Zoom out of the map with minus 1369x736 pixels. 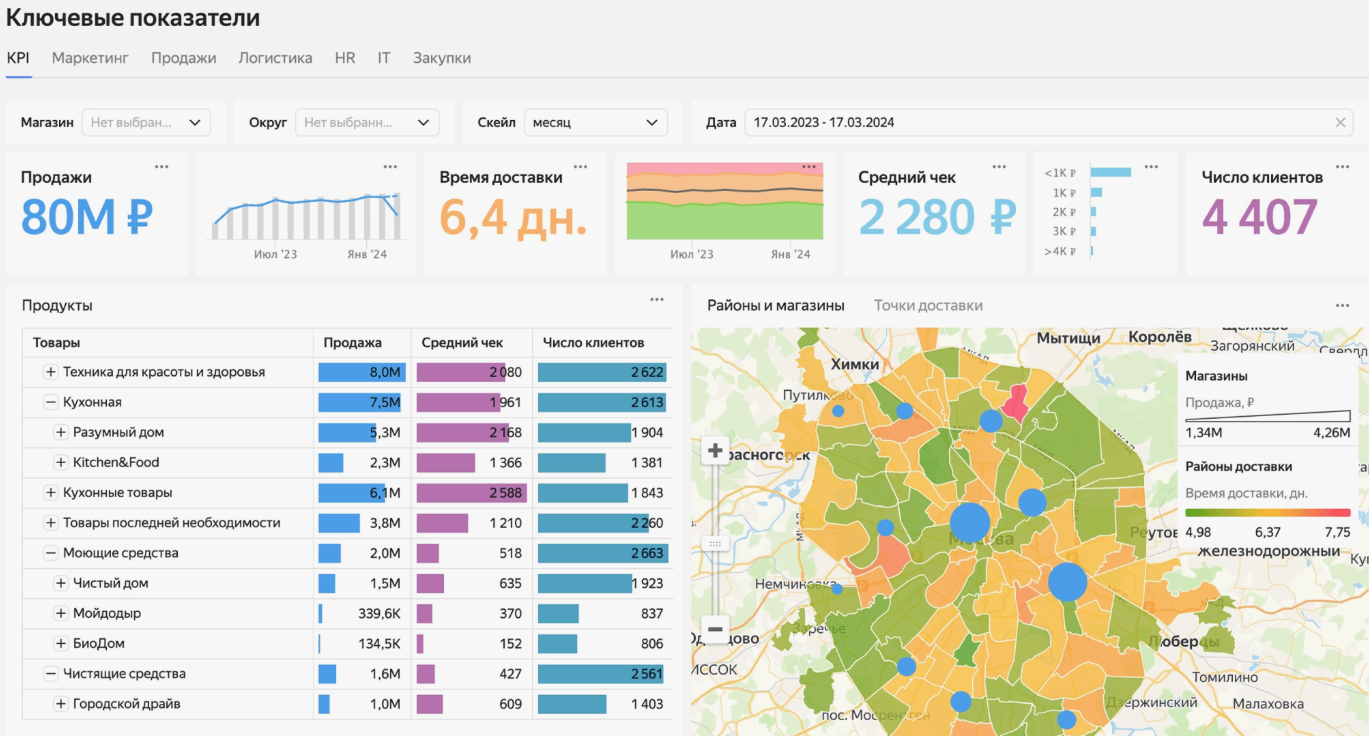(715, 630)
